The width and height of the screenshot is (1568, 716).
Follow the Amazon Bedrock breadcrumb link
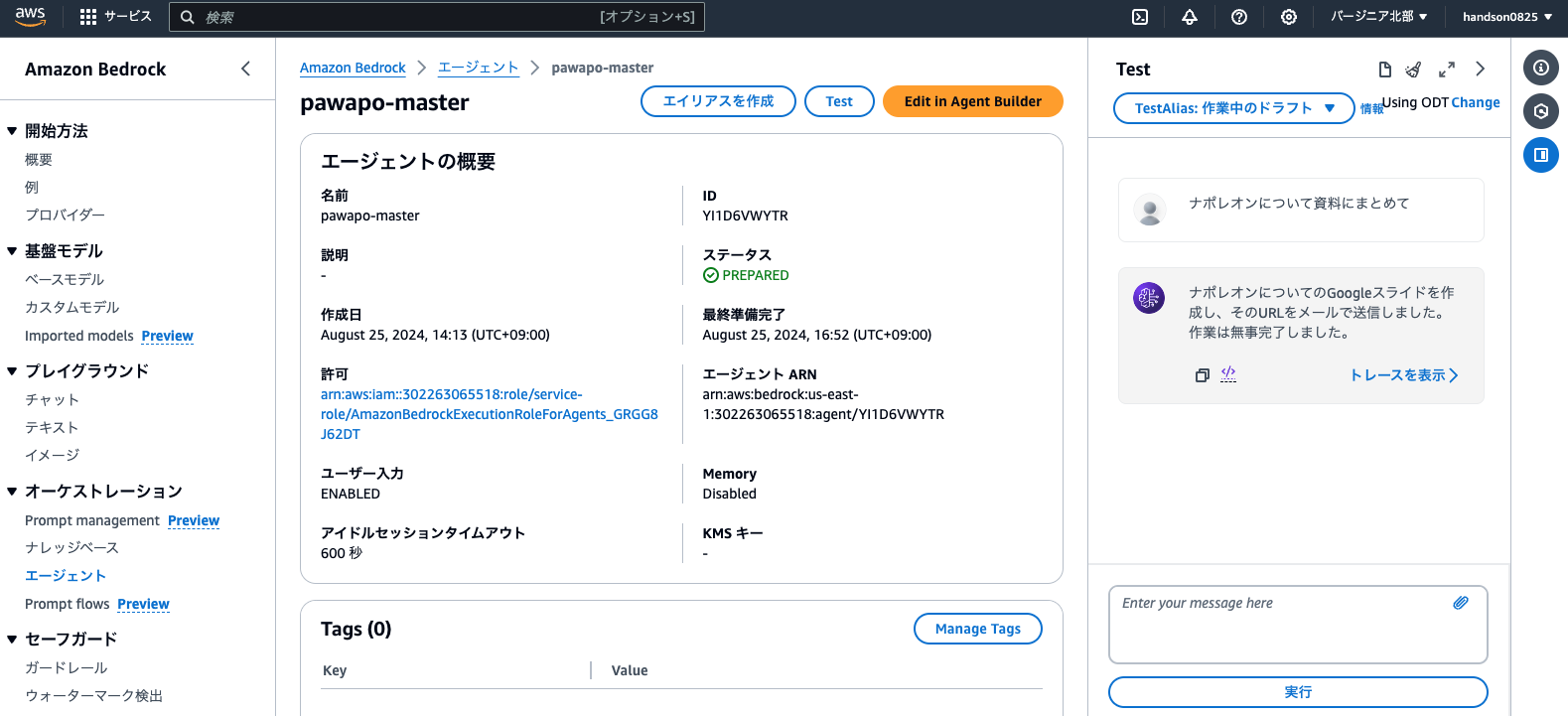353,68
